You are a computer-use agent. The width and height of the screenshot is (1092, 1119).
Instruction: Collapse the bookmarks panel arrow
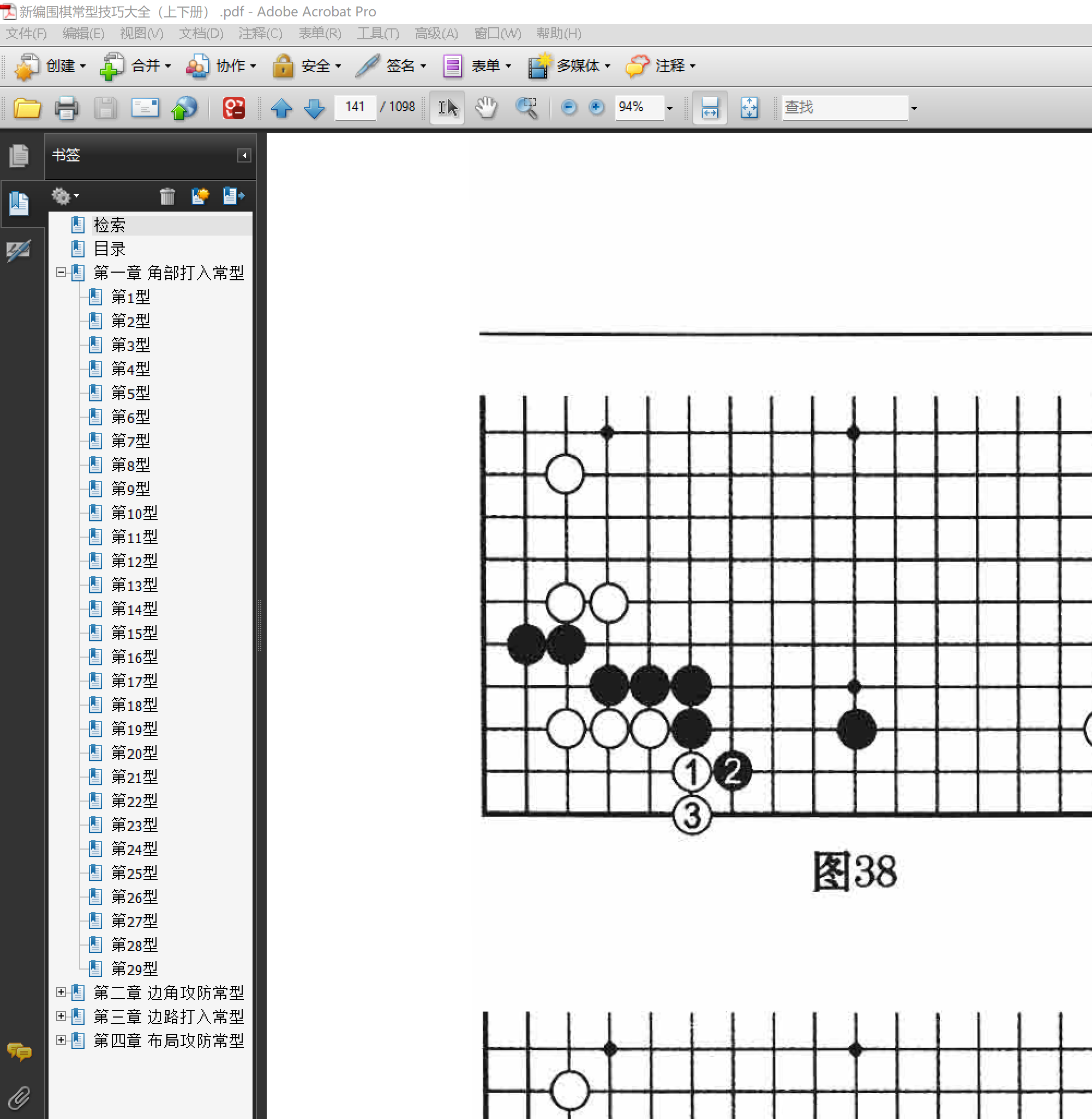[x=244, y=155]
